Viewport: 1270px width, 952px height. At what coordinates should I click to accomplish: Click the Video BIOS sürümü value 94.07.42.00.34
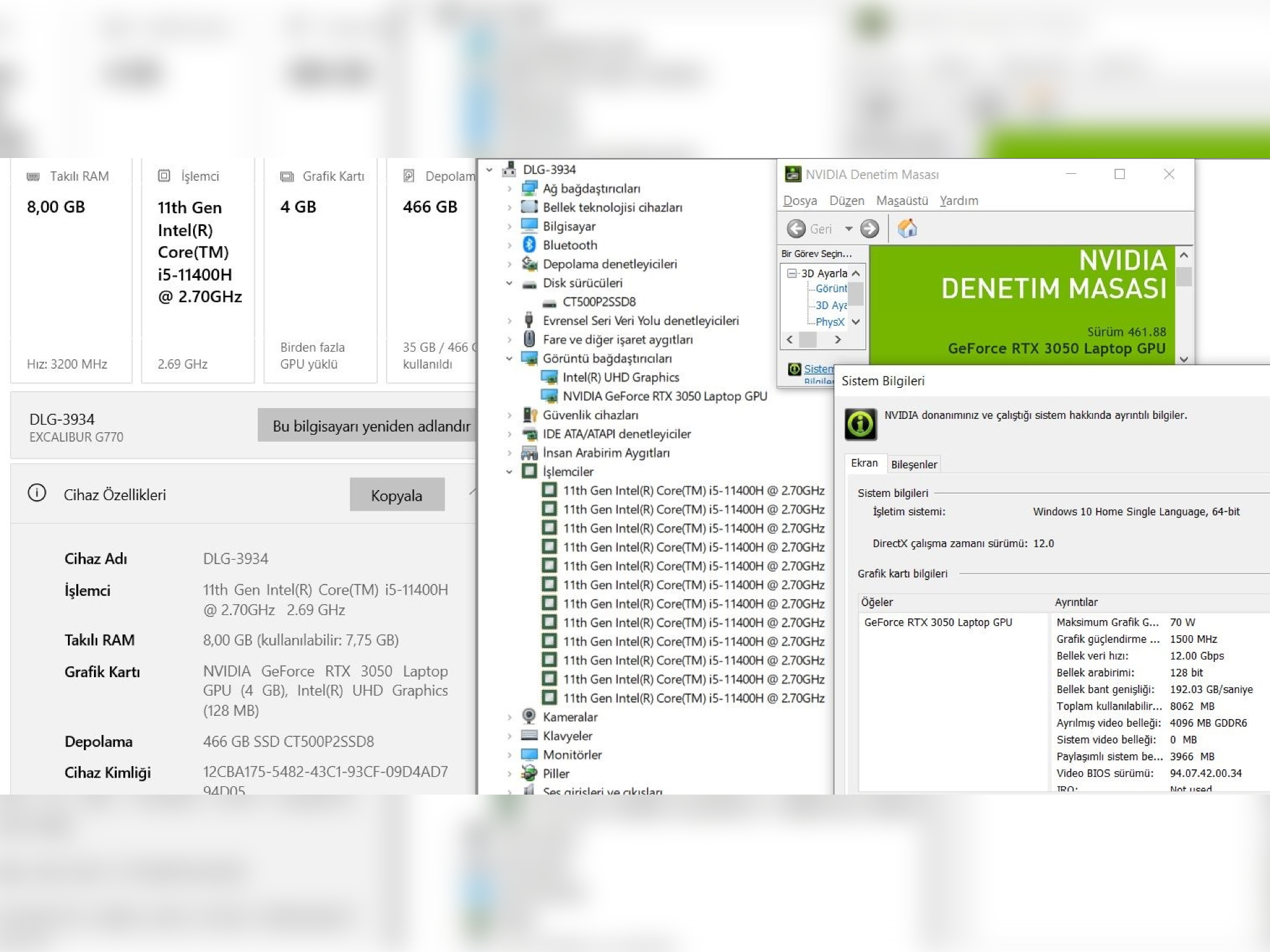point(1205,772)
